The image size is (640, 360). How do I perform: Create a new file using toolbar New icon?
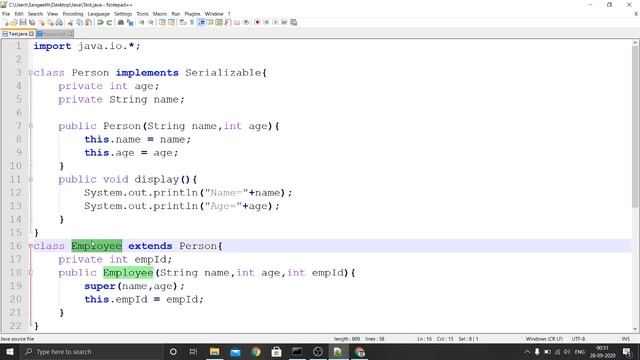point(6,22)
